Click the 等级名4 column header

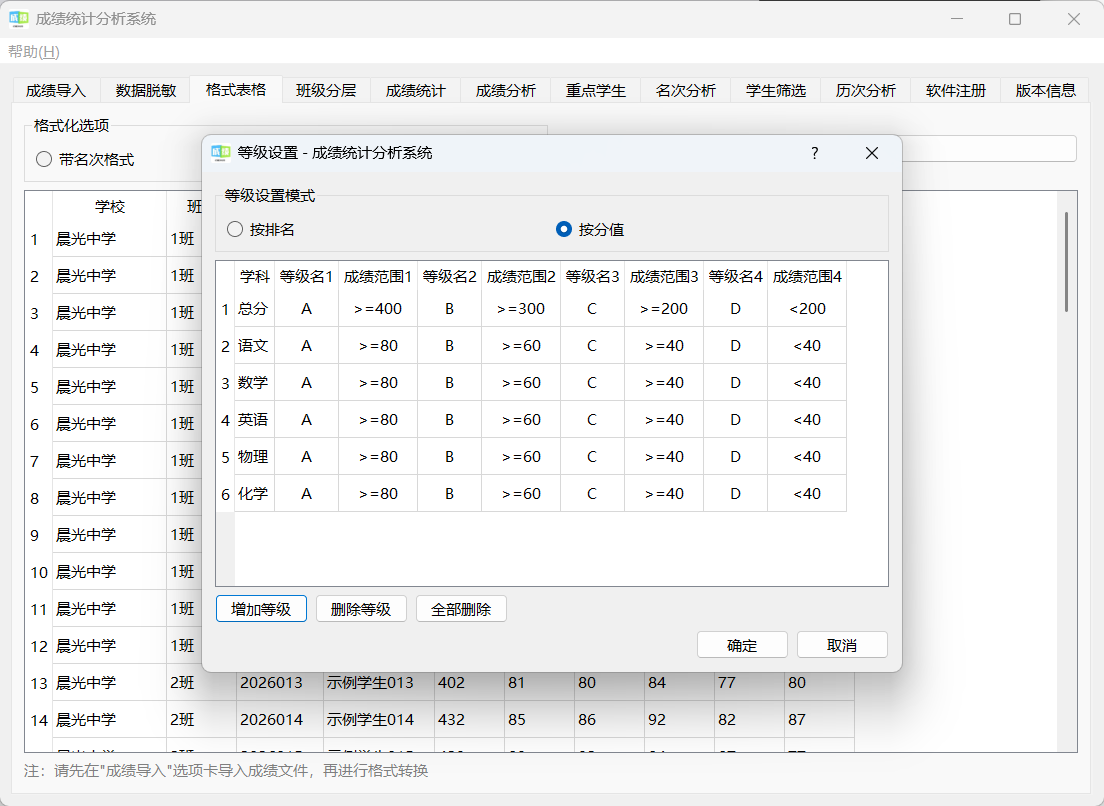click(735, 276)
